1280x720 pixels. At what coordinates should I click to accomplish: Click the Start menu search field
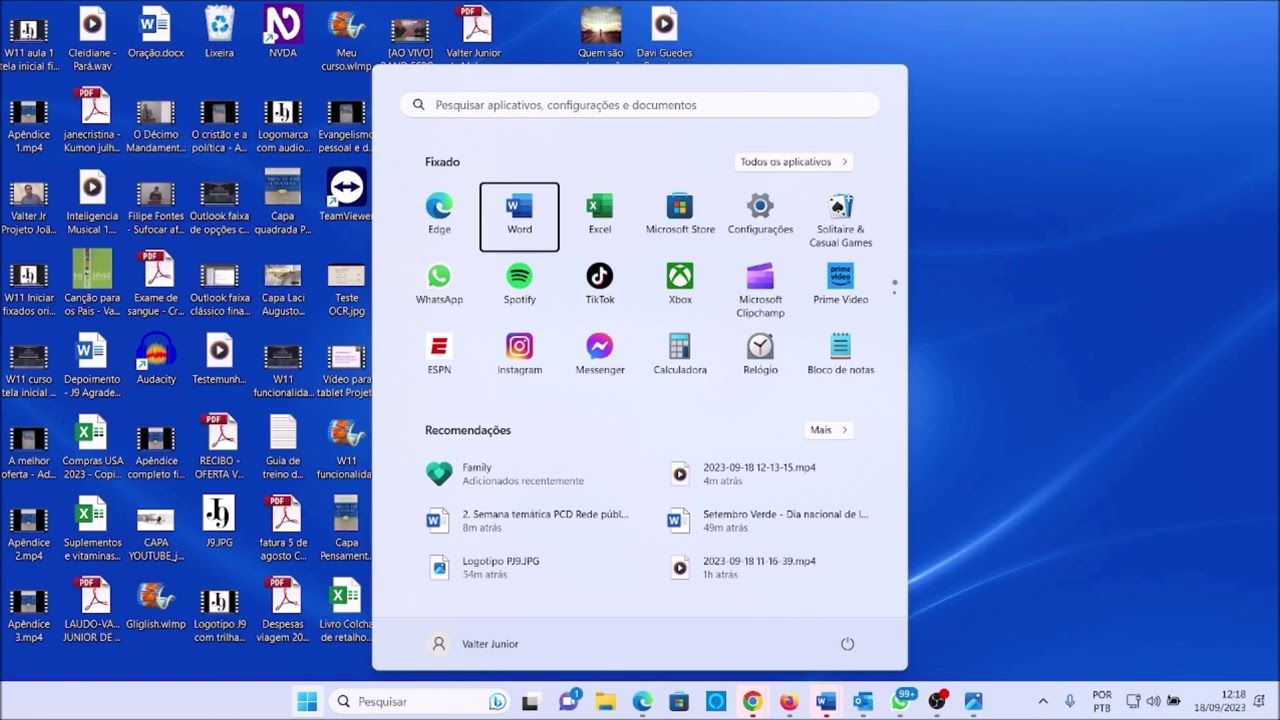(640, 105)
